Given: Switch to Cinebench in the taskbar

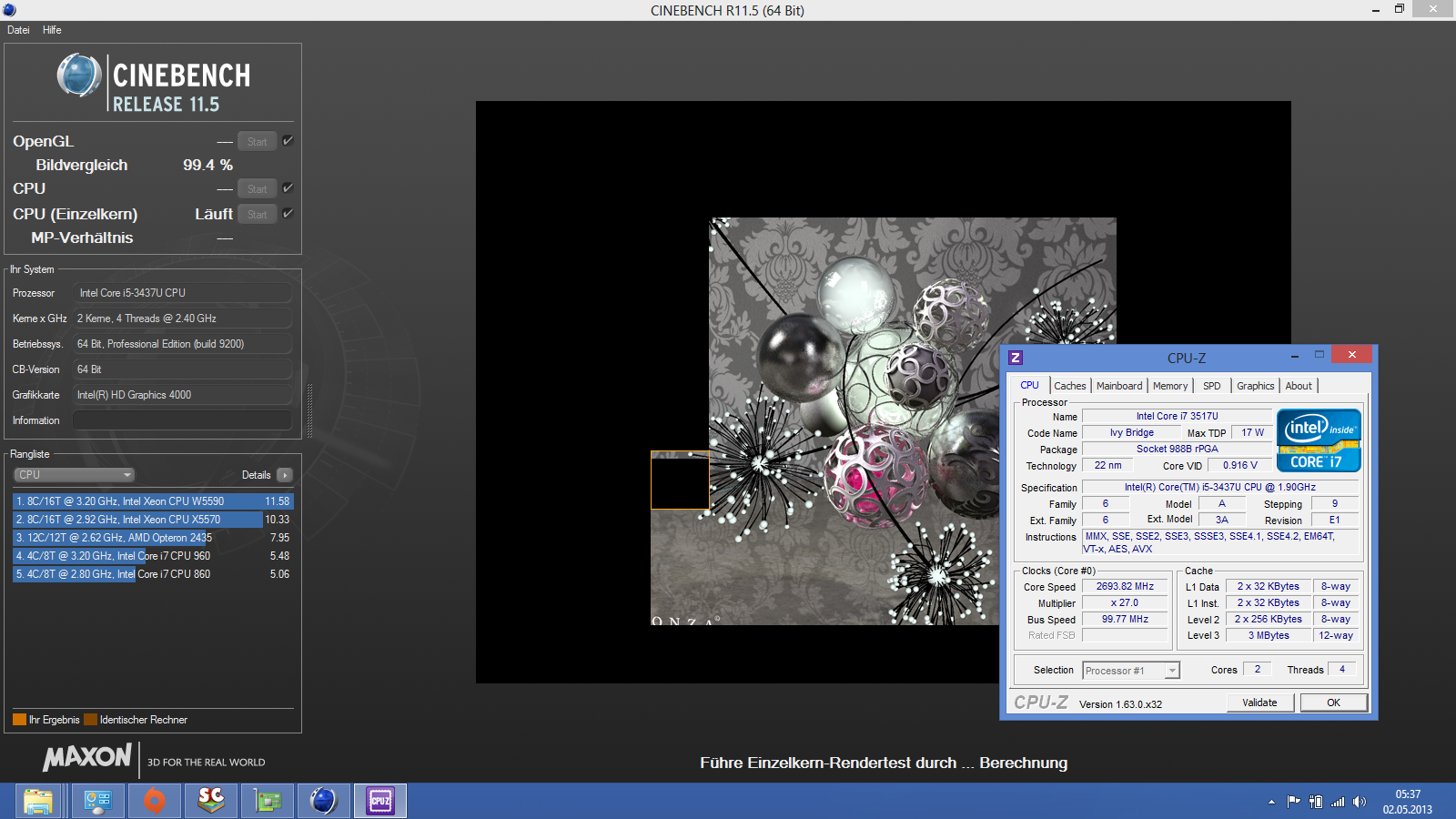Looking at the screenshot, I should click(324, 801).
